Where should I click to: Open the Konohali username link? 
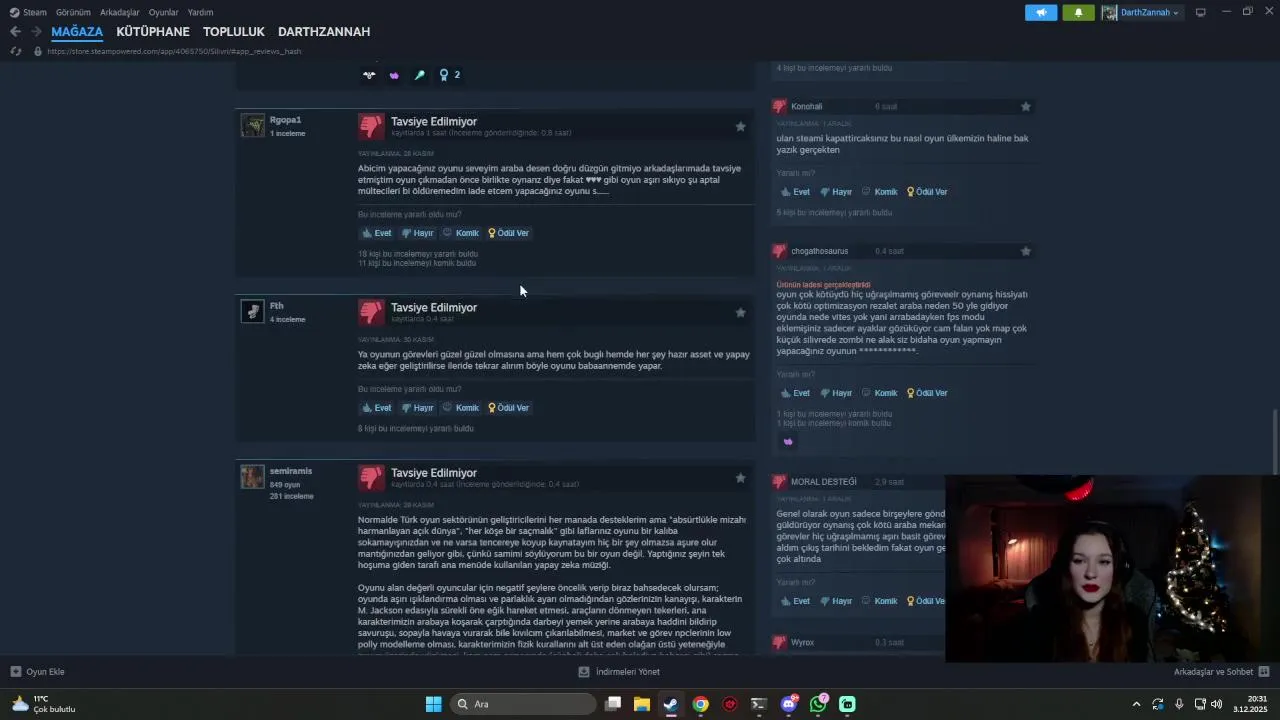pyautogui.click(x=807, y=106)
